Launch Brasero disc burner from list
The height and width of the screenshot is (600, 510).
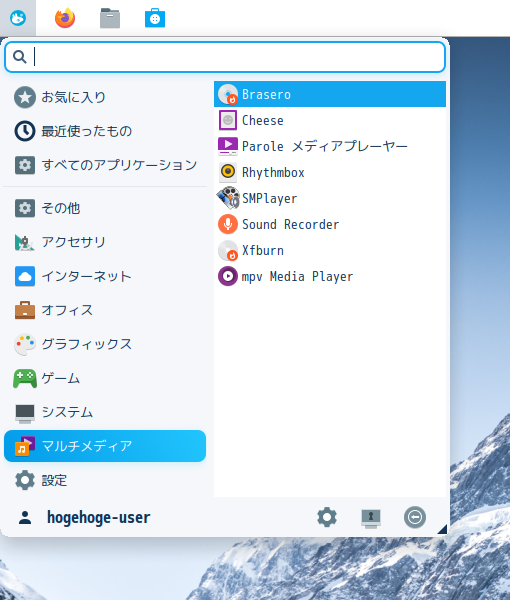[330, 94]
